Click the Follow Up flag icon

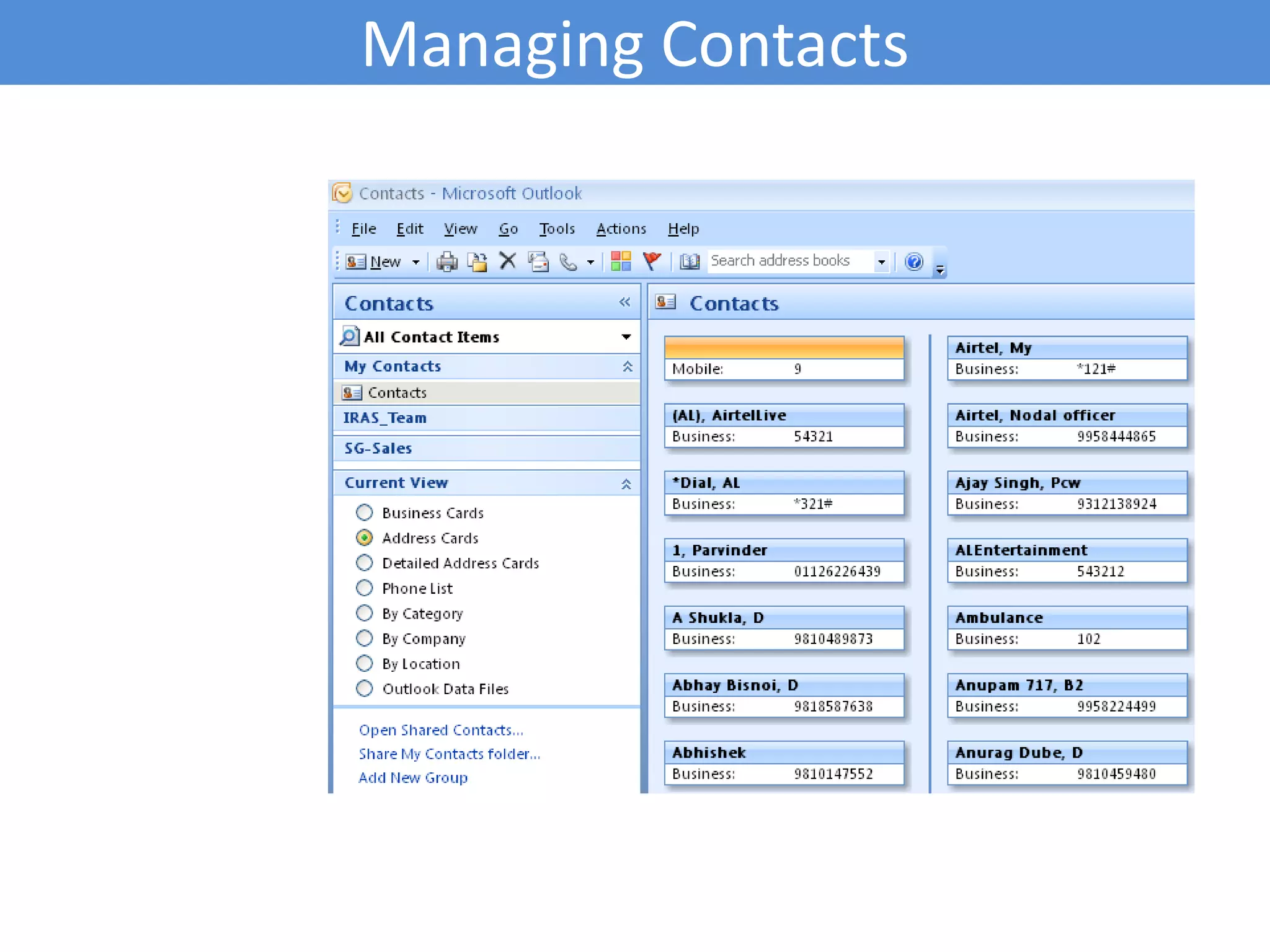pyautogui.click(x=651, y=261)
